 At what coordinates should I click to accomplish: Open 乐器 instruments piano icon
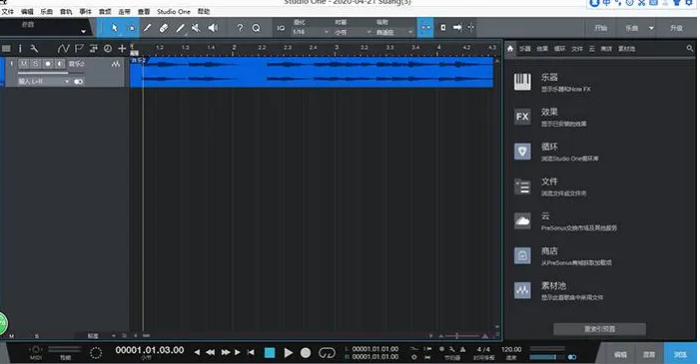[522, 82]
